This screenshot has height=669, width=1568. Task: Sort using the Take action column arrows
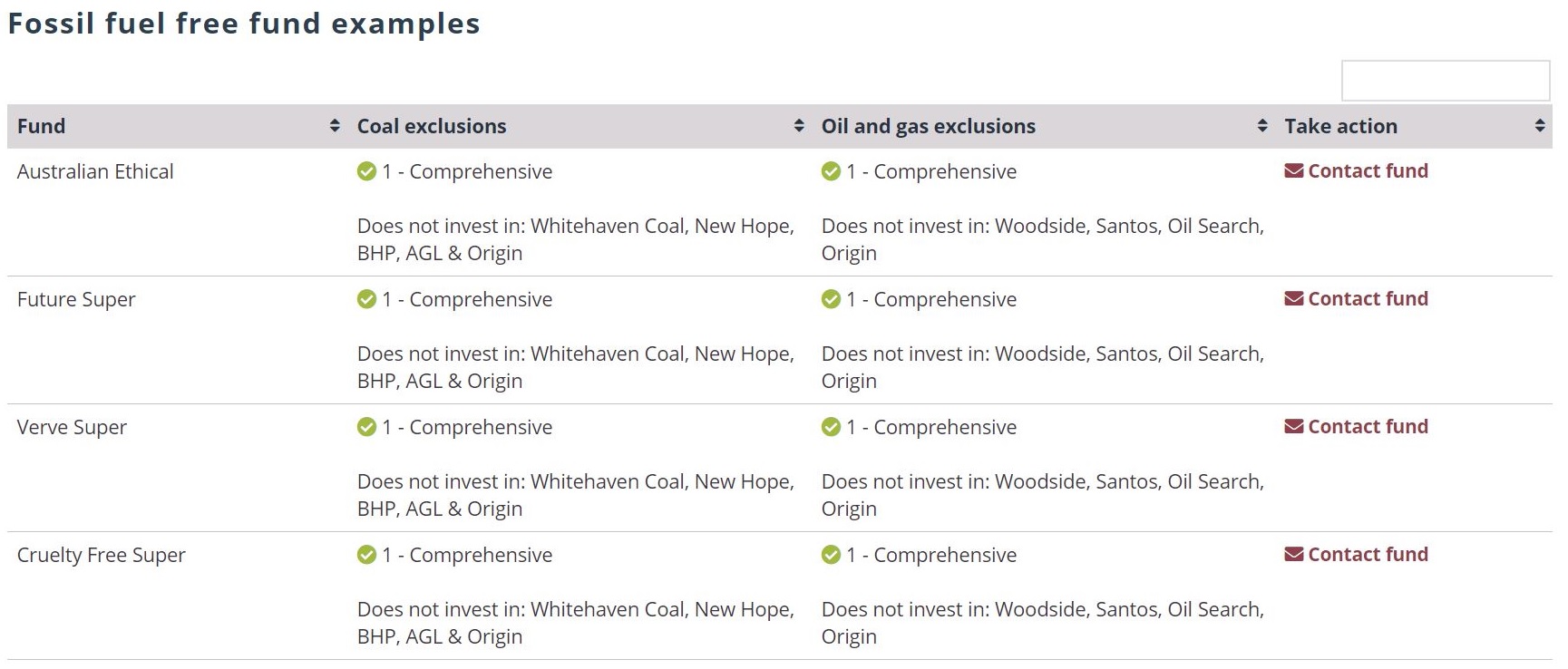point(1540,126)
